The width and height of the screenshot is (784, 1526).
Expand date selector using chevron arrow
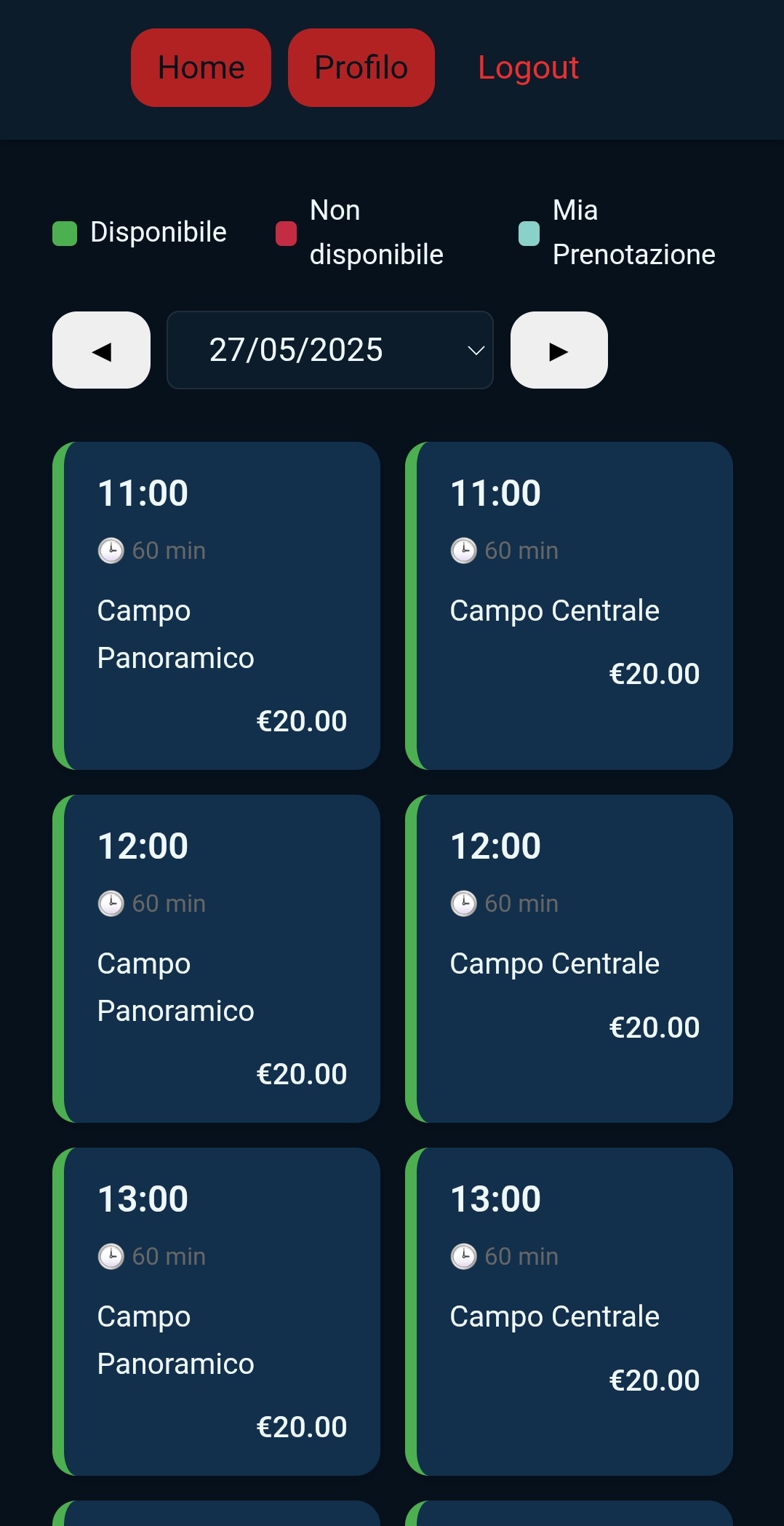476,351
